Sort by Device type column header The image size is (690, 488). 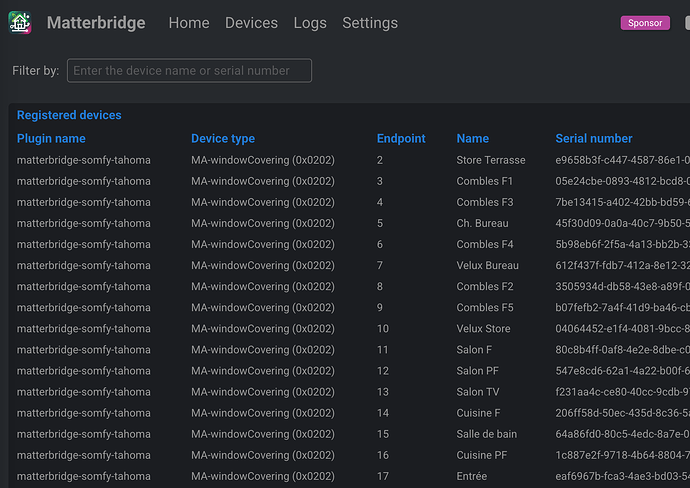coord(223,139)
